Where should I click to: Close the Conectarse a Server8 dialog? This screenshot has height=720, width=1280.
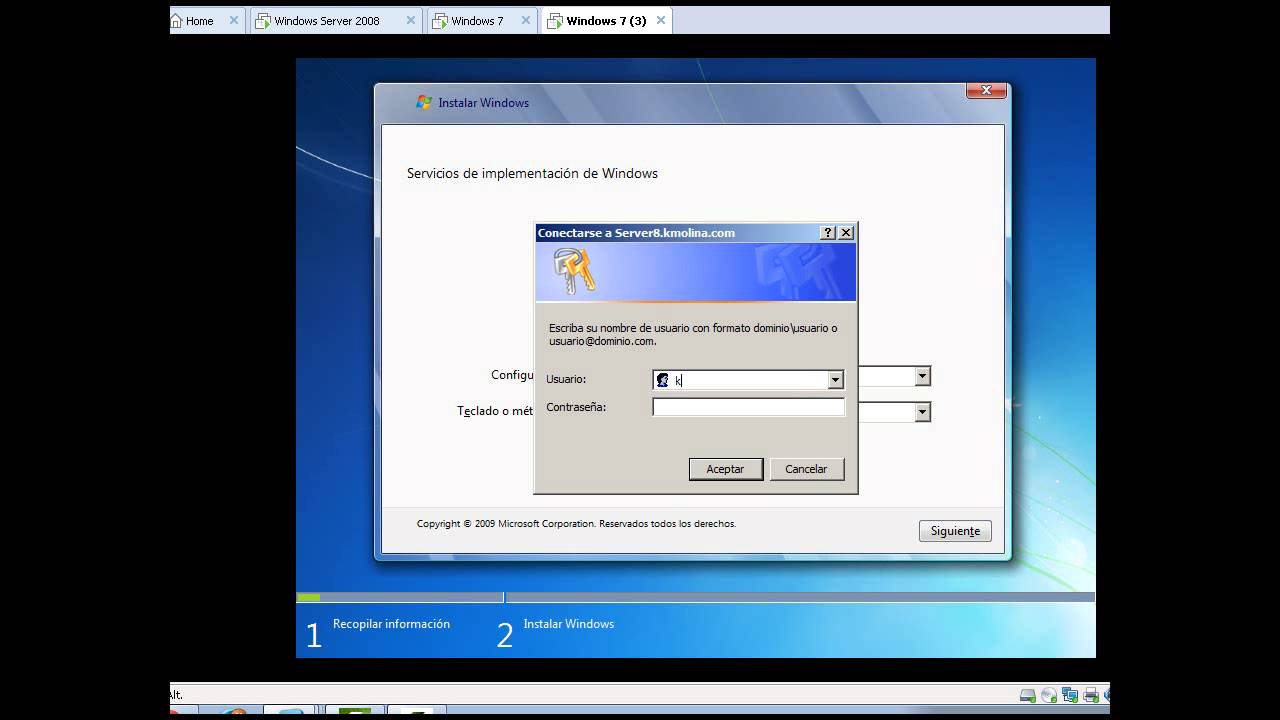point(846,232)
